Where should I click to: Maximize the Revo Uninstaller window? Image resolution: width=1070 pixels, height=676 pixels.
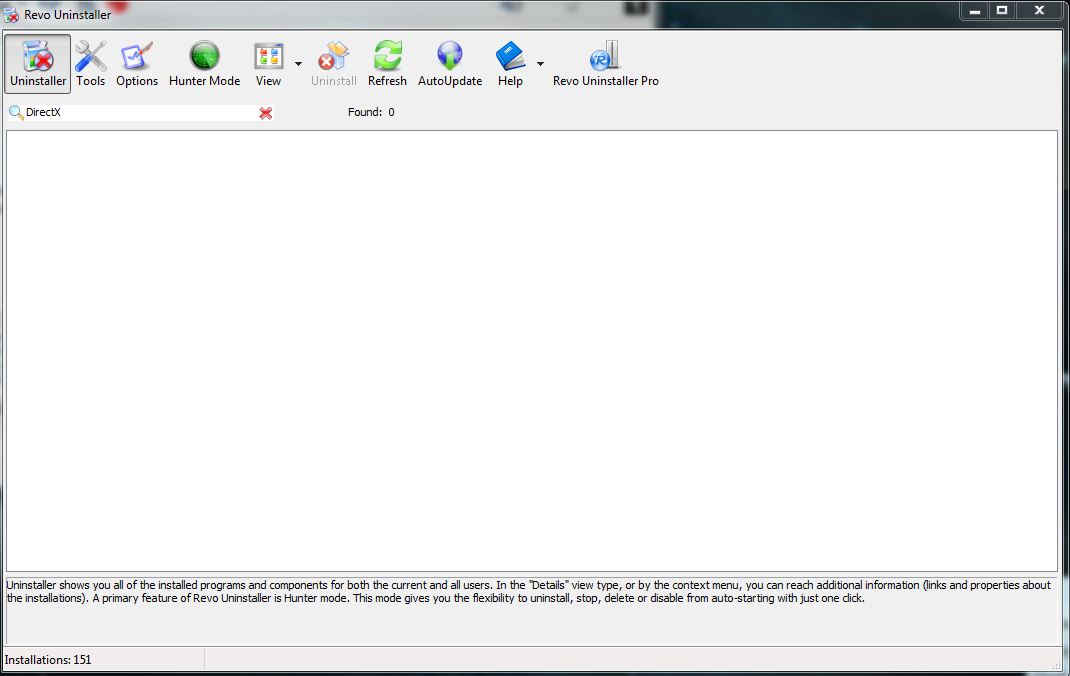point(1002,10)
